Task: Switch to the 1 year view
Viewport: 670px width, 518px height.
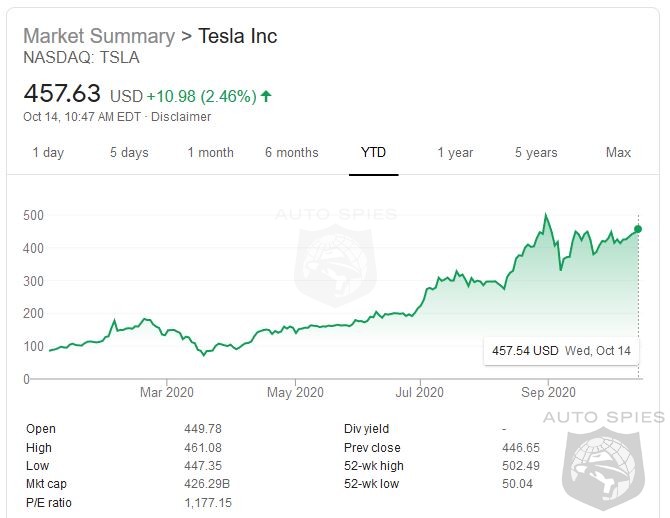Action: click(x=455, y=153)
